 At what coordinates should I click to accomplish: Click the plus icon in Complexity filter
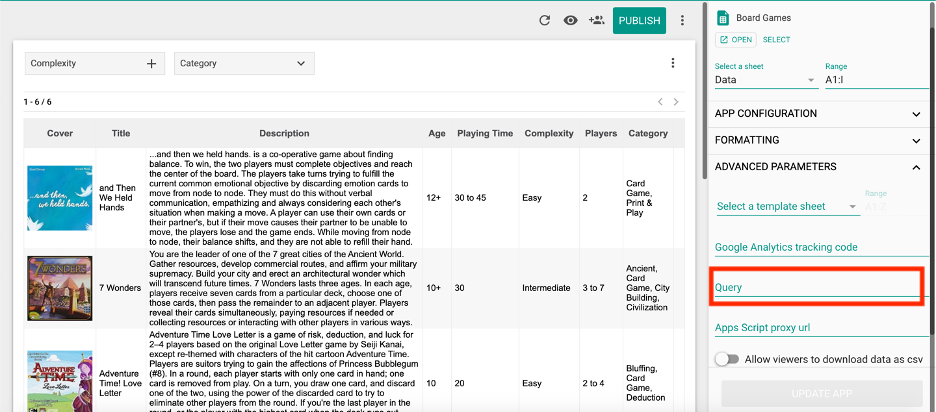(x=152, y=63)
